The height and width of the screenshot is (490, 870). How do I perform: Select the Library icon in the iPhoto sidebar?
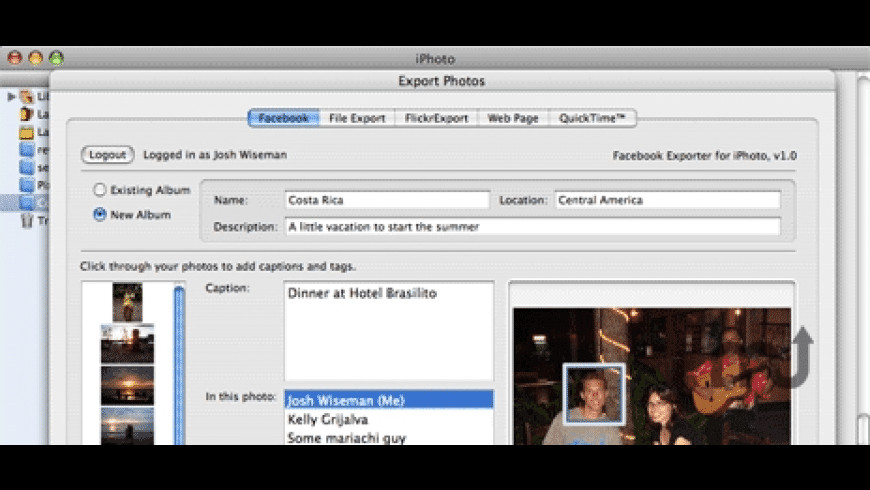pyautogui.click(x=26, y=97)
